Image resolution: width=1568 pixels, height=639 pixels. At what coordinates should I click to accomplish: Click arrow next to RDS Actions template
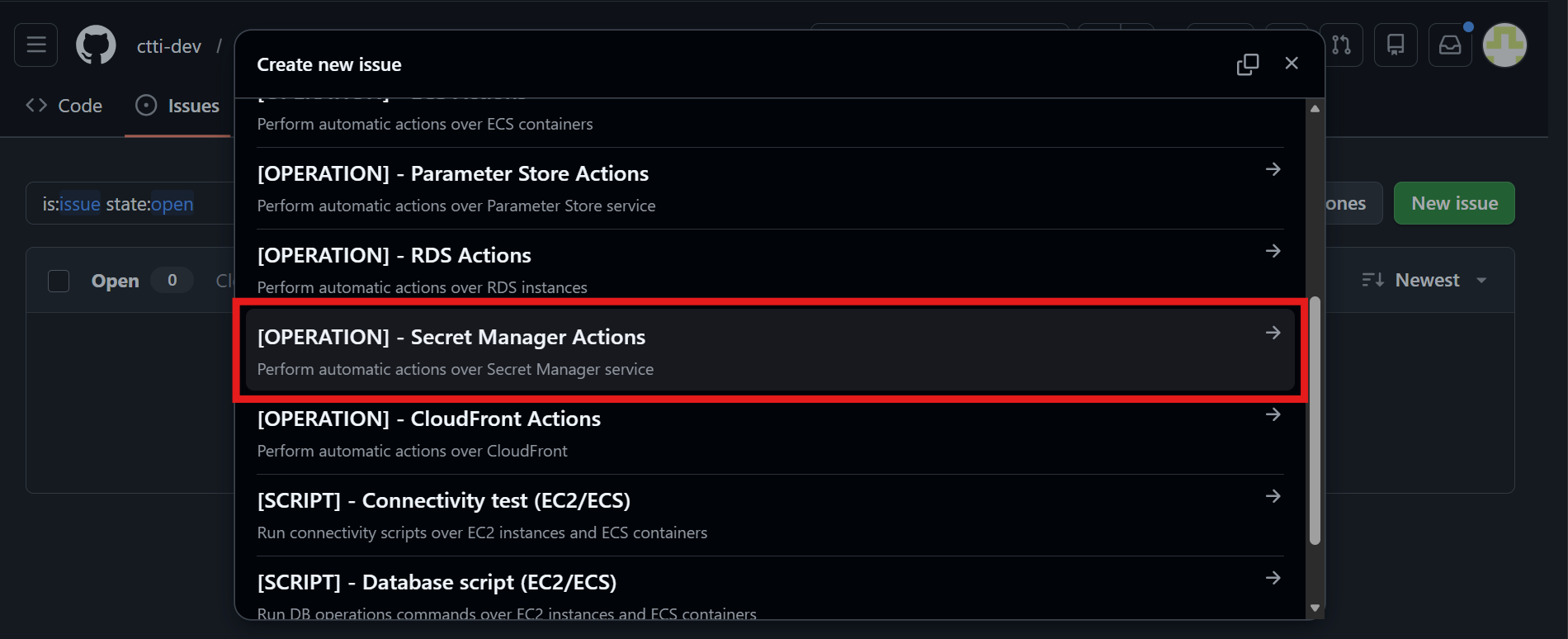click(1273, 251)
